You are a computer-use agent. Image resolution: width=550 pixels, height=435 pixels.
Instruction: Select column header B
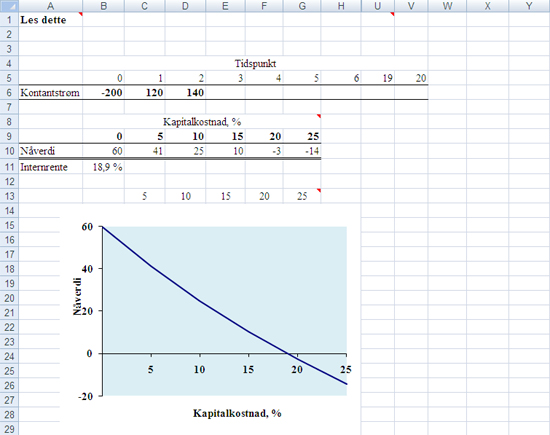(x=103, y=6)
